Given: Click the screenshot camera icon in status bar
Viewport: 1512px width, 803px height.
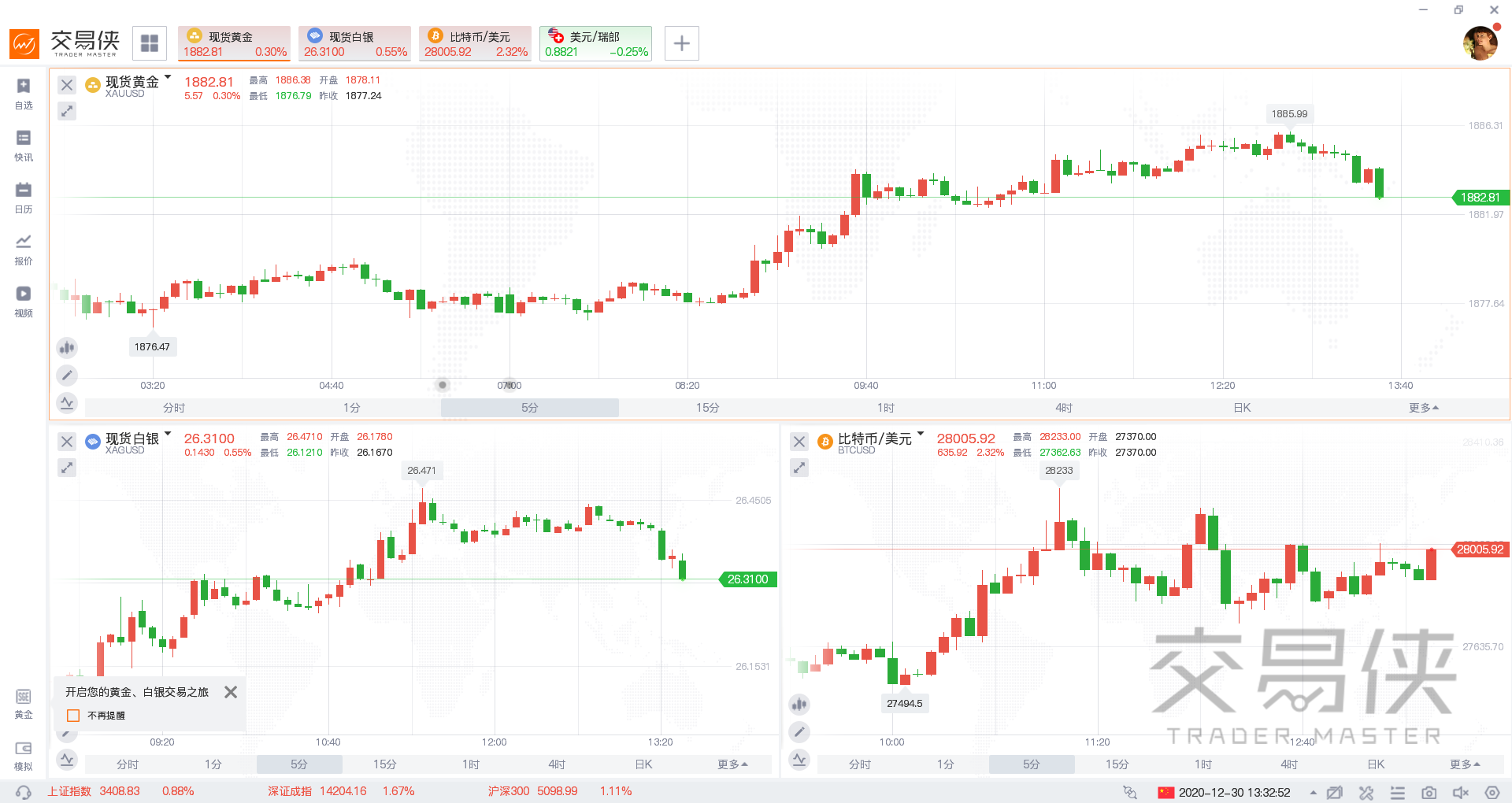Looking at the screenshot, I should (x=1429, y=792).
